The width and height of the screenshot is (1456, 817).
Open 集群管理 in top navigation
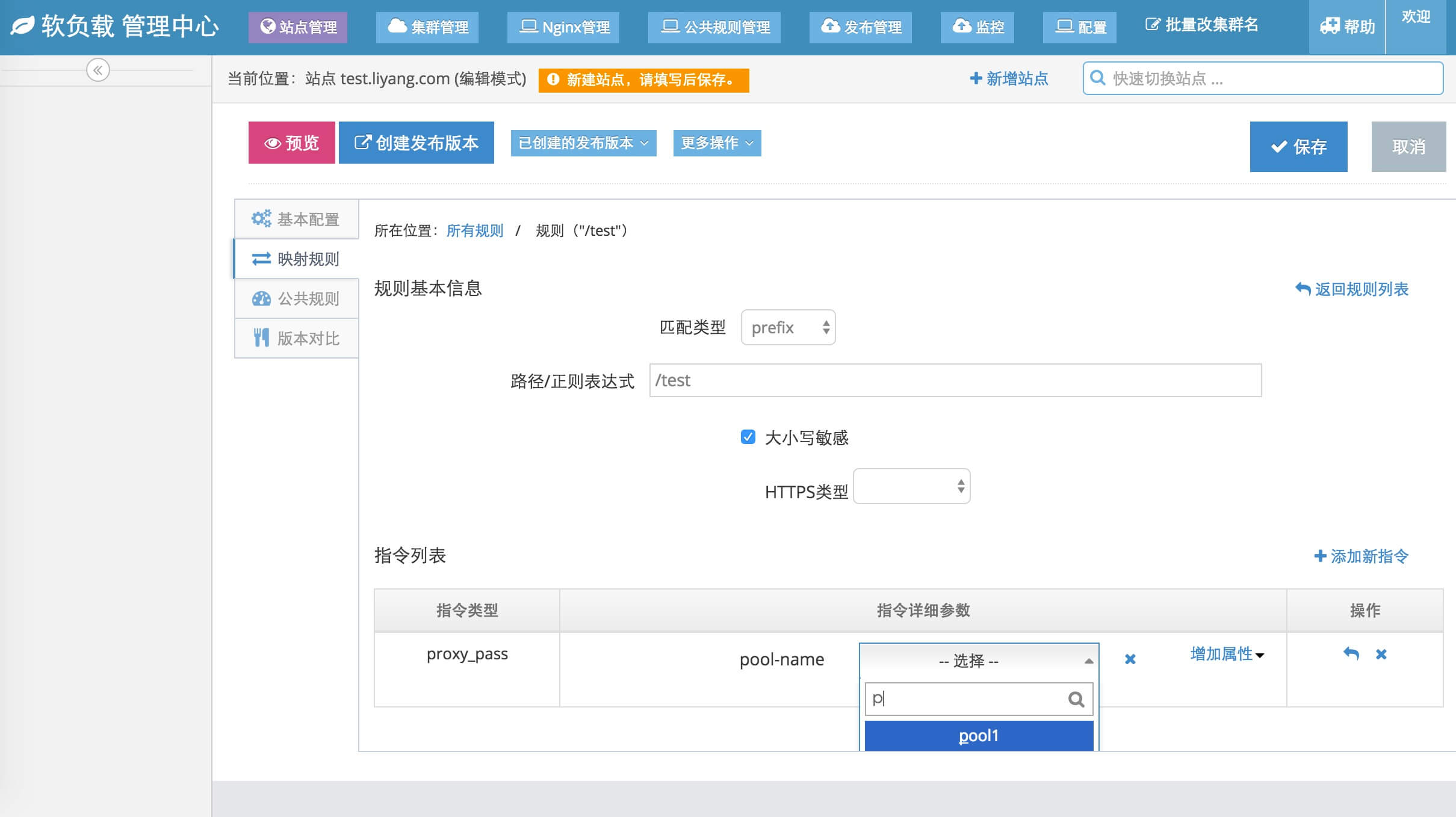tap(427, 27)
